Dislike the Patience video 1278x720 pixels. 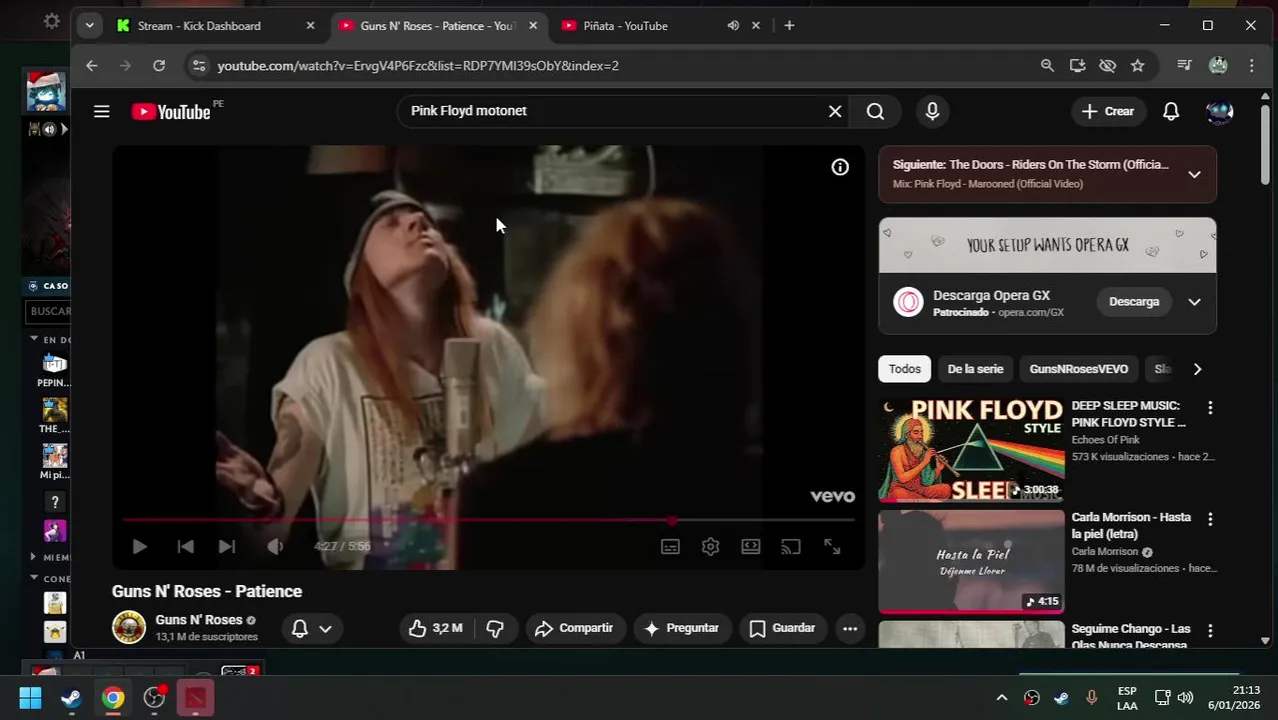point(495,628)
